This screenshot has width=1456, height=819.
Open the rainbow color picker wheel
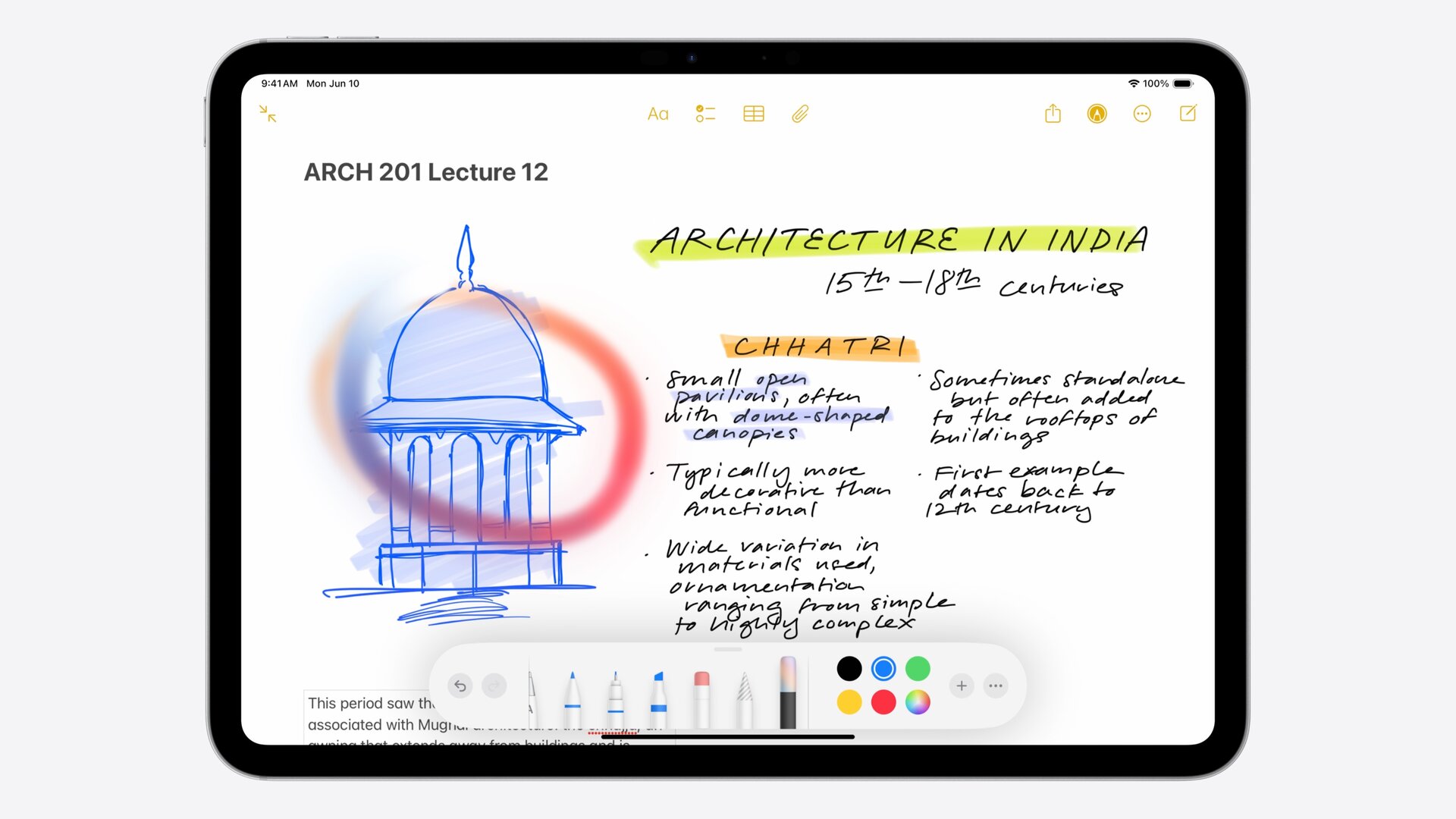point(918,702)
